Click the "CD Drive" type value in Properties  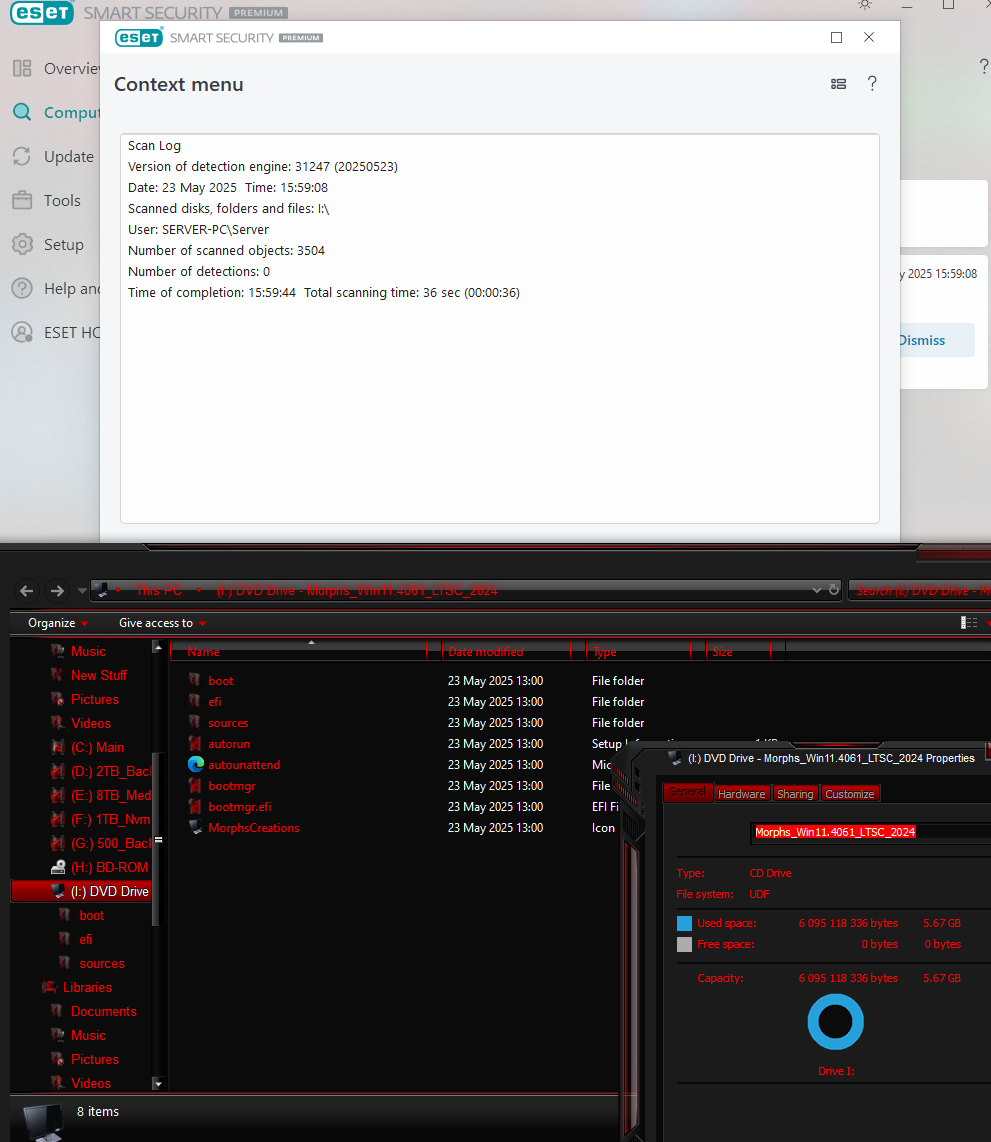coord(770,873)
